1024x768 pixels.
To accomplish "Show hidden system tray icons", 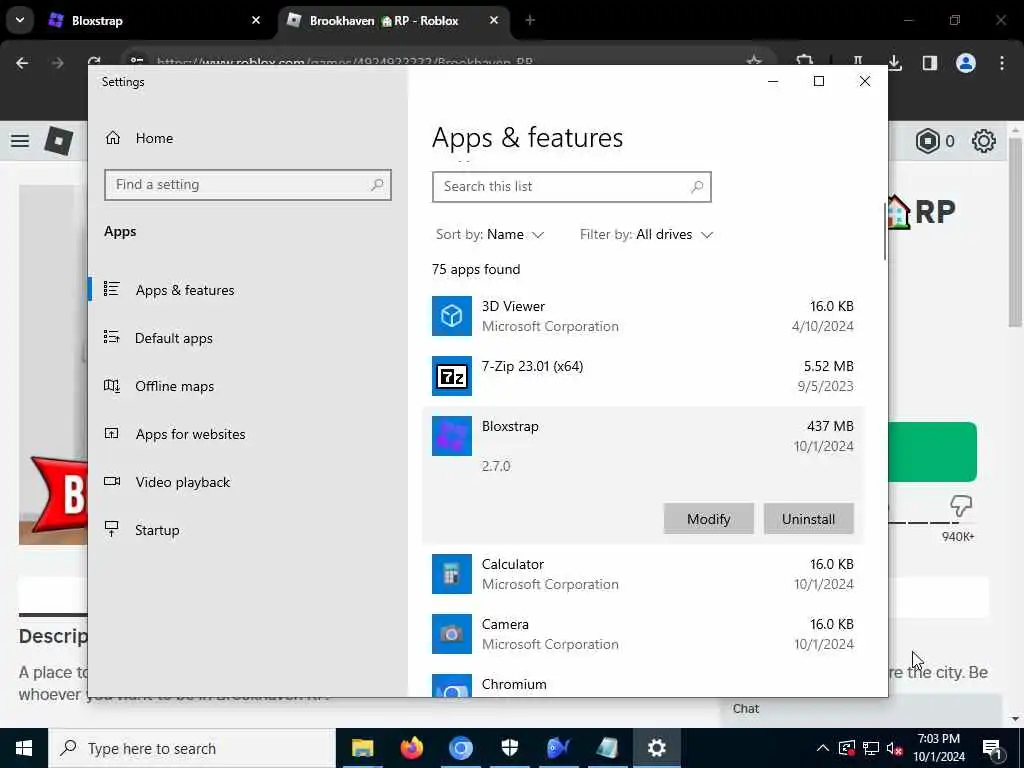I will (x=823, y=748).
